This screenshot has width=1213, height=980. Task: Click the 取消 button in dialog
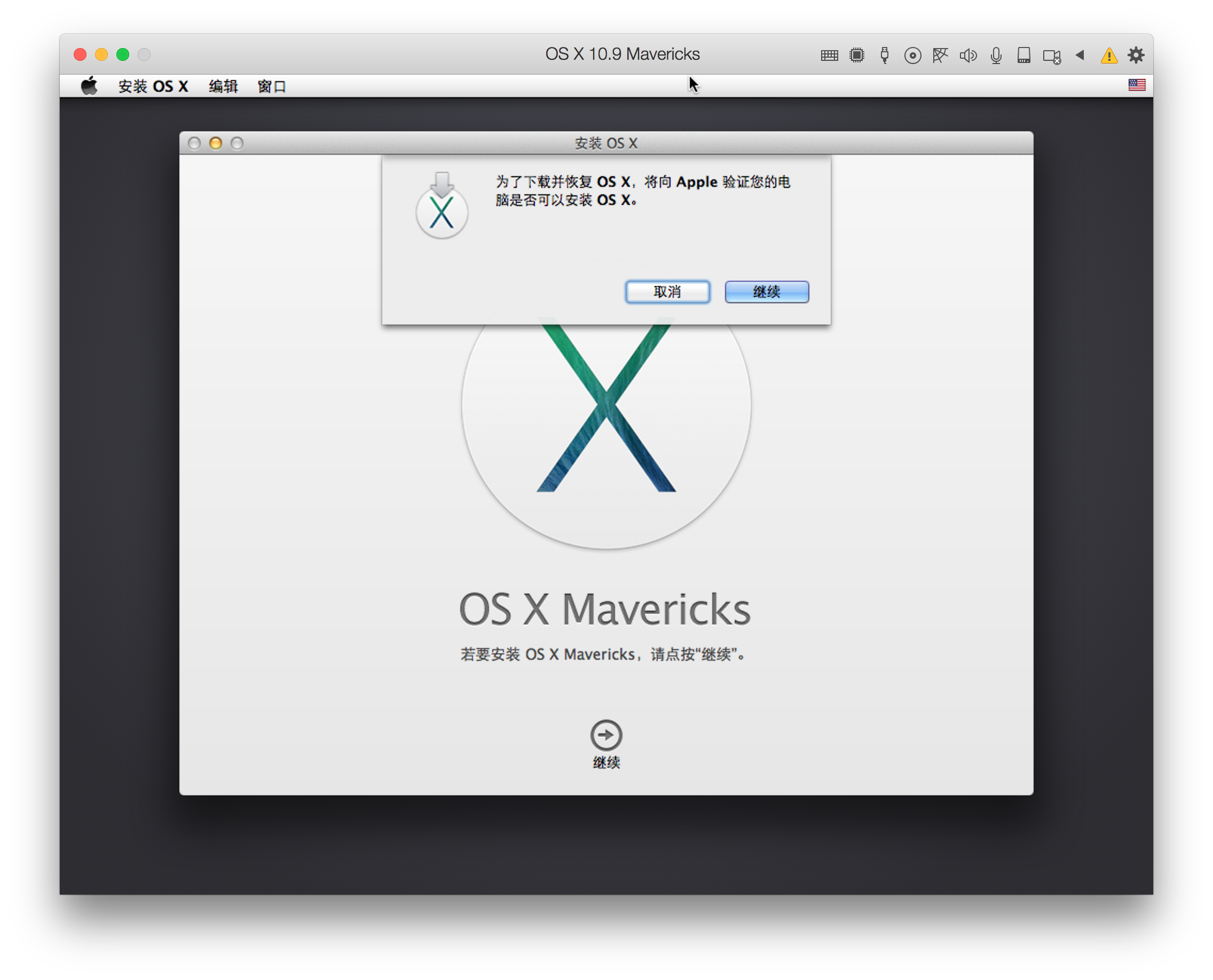pyautogui.click(x=667, y=292)
